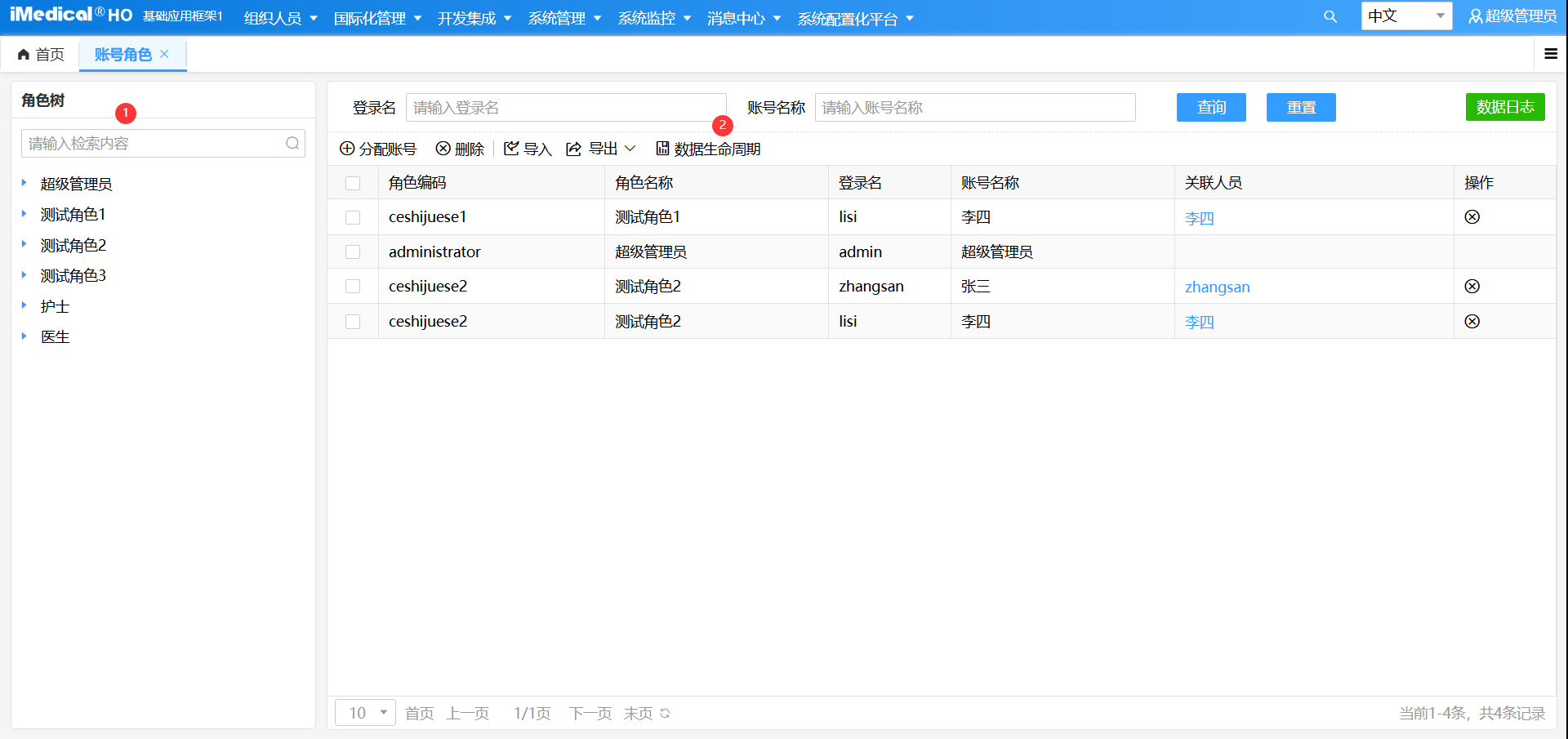Viewport: 1568px width, 739px height.
Task: Open the 中文 language dropdown
Action: 1405,16
